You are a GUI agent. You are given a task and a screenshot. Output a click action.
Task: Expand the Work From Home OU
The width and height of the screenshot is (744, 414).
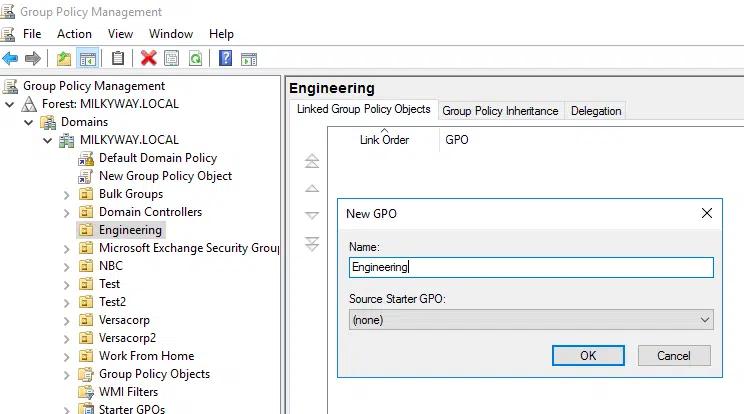[x=66, y=357]
